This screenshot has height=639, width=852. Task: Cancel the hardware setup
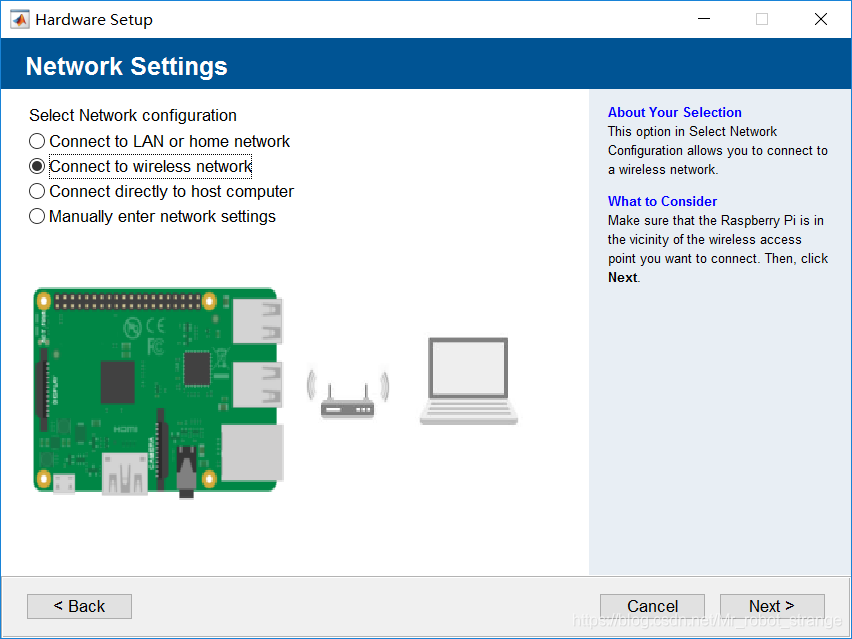click(652, 606)
